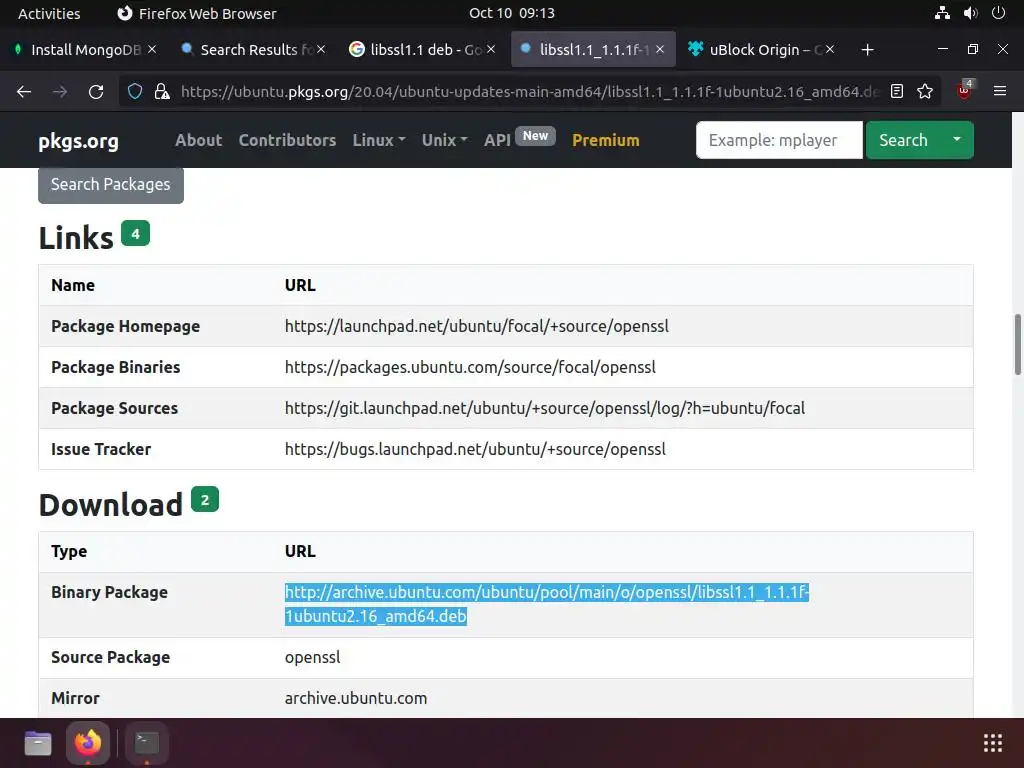
Task: Open clock and calendar panel
Action: (512, 13)
